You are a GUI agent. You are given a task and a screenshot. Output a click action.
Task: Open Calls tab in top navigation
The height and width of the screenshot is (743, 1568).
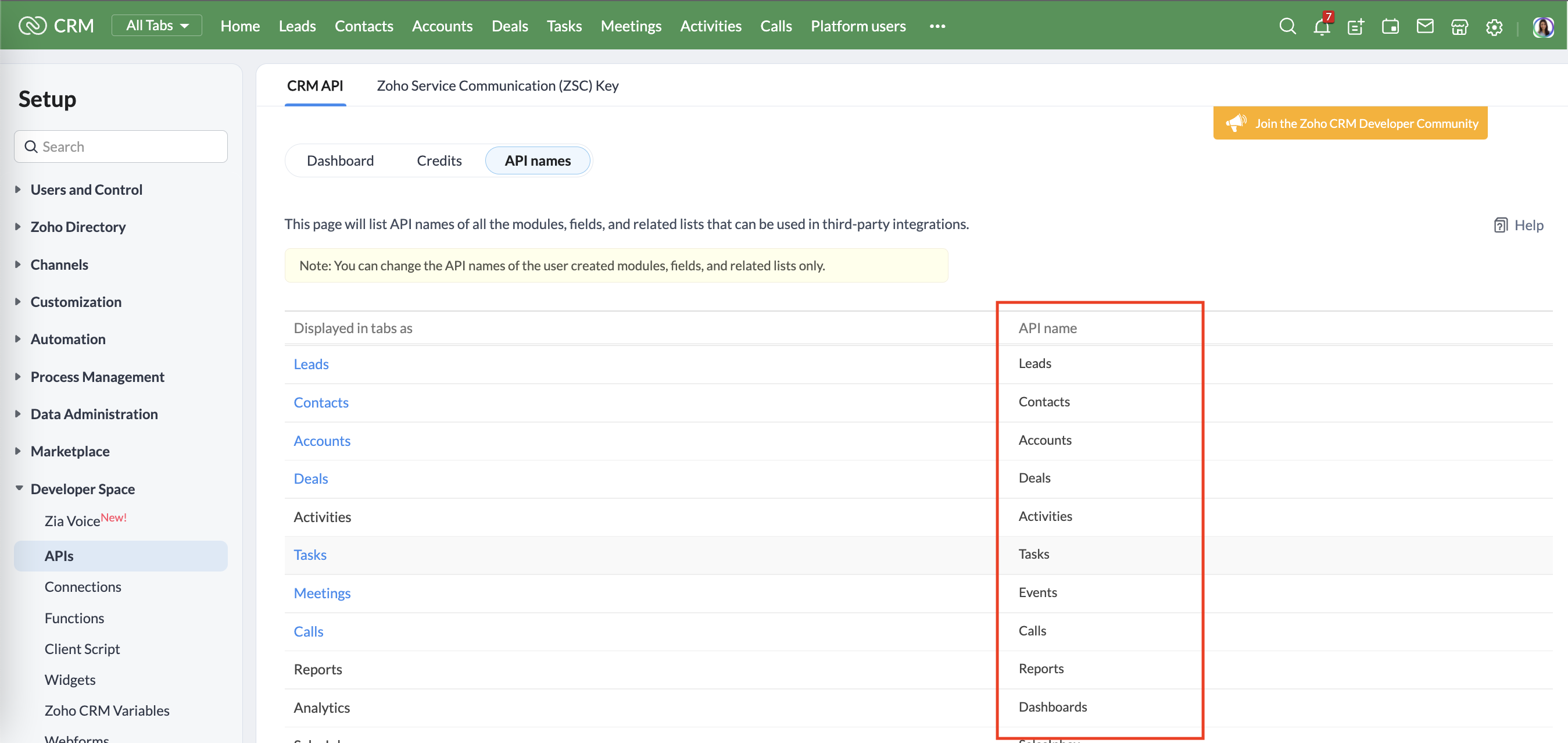pos(776,26)
